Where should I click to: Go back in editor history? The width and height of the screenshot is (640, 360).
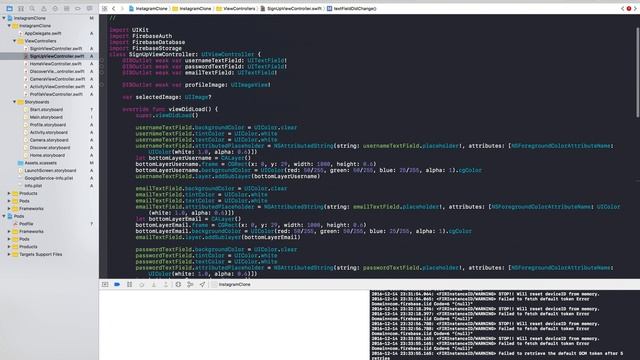click(x=114, y=8)
